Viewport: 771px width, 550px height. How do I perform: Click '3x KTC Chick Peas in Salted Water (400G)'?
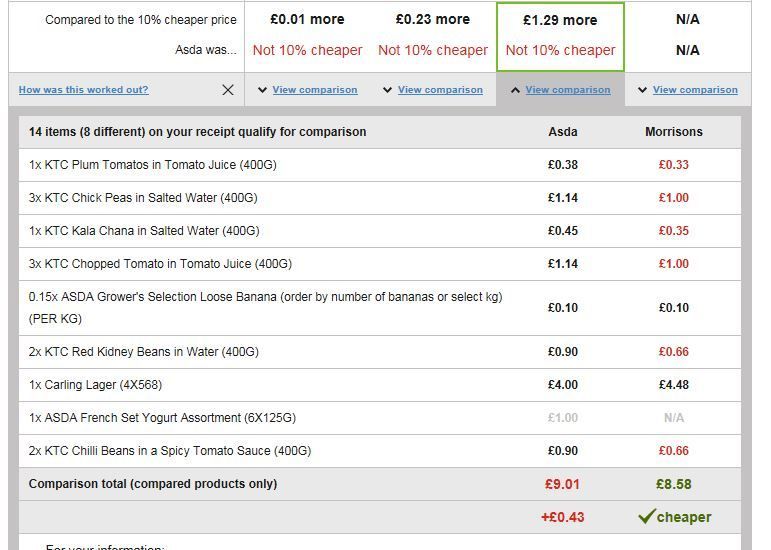(x=143, y=198)
